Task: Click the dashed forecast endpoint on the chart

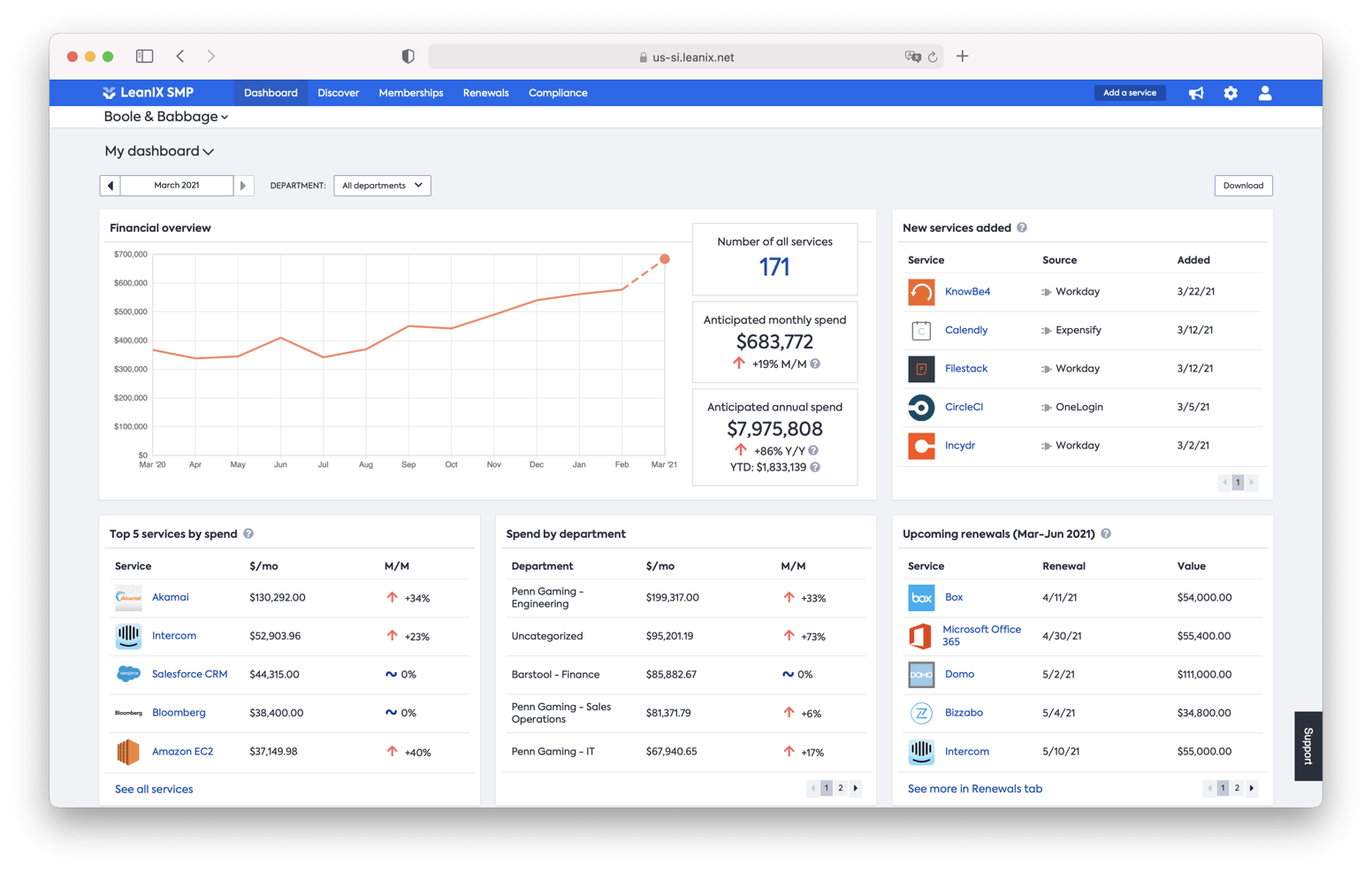Action: click(664, 259)
